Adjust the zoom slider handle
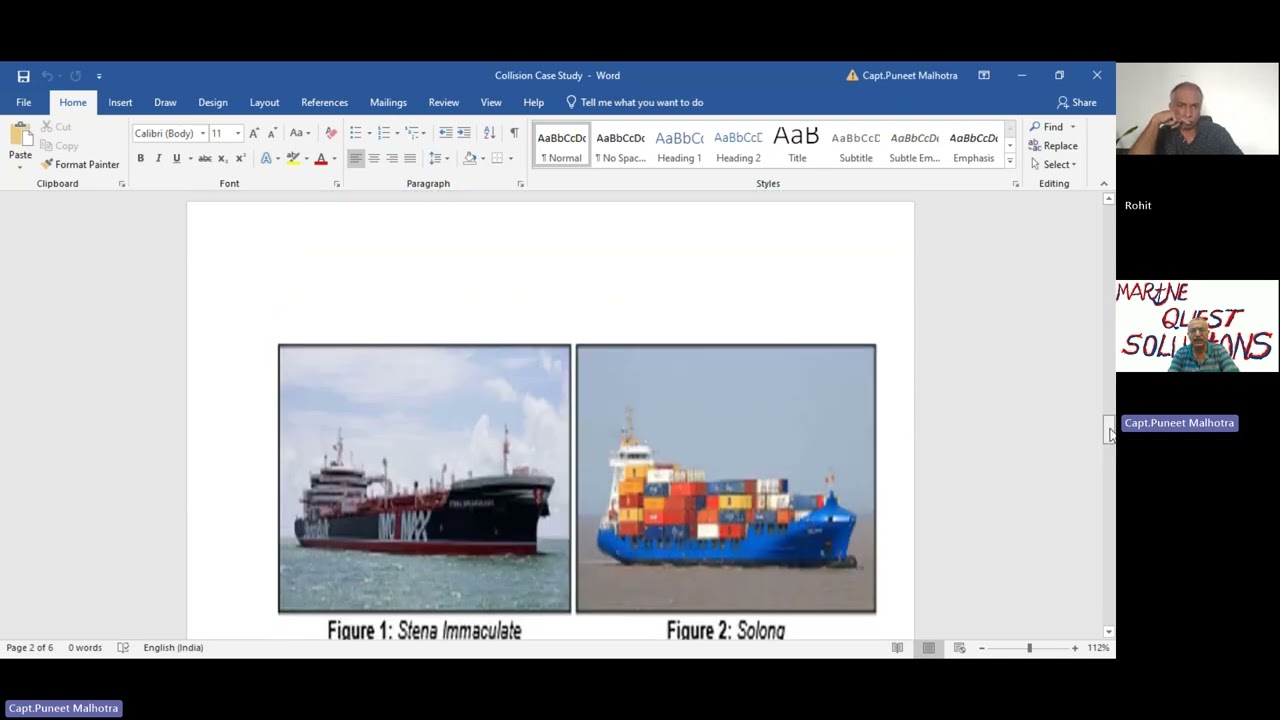1280x720 pixels. click(x=1029, y=648)
